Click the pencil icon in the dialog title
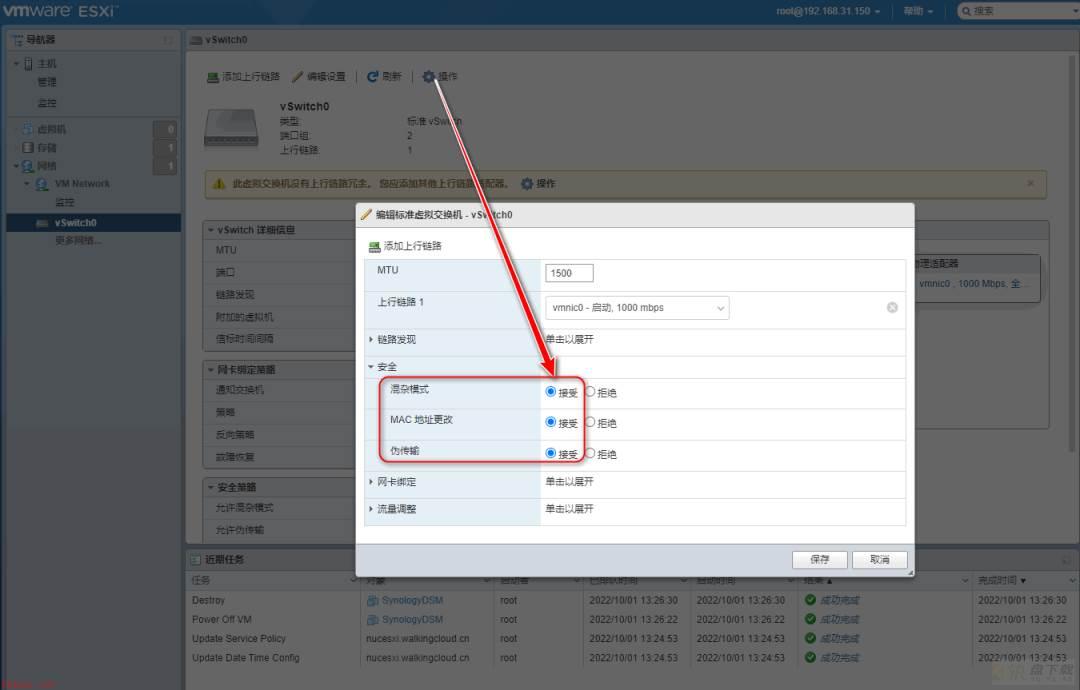 [x=366, y=215]
